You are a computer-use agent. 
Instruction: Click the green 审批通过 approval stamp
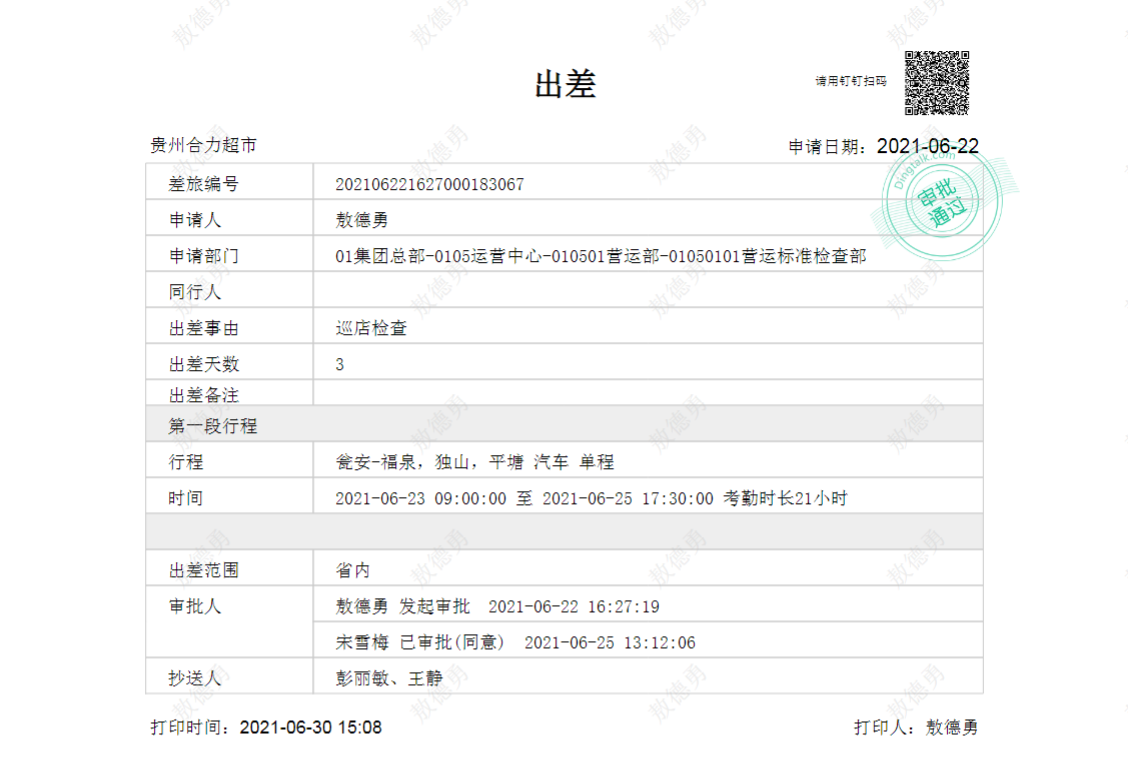point(936,201)
